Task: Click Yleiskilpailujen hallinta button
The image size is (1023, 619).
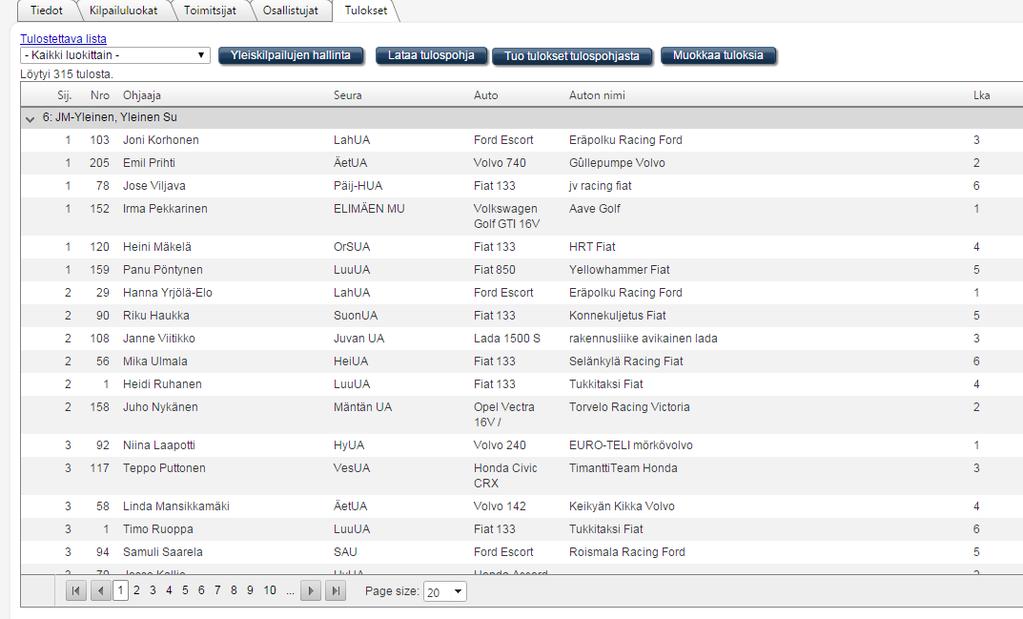Action: click(x=290, y=55)
